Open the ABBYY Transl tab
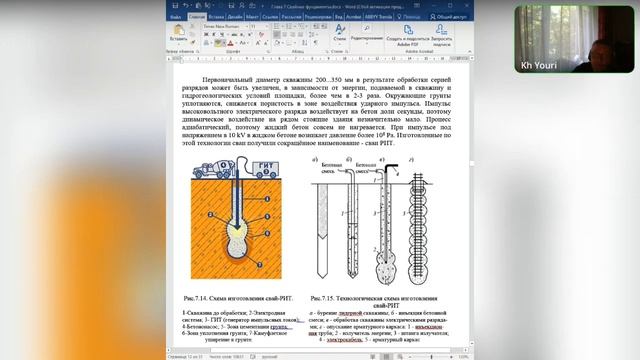 (378, 17)
